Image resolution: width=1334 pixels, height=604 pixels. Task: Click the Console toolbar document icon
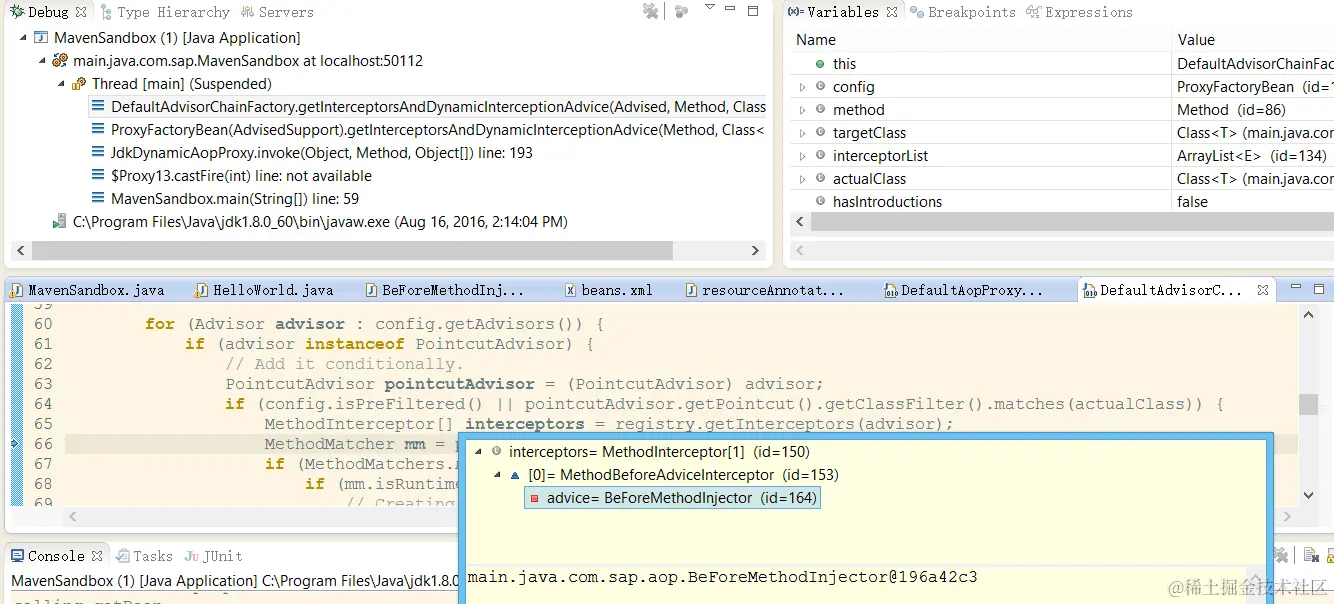(1310, 556)
